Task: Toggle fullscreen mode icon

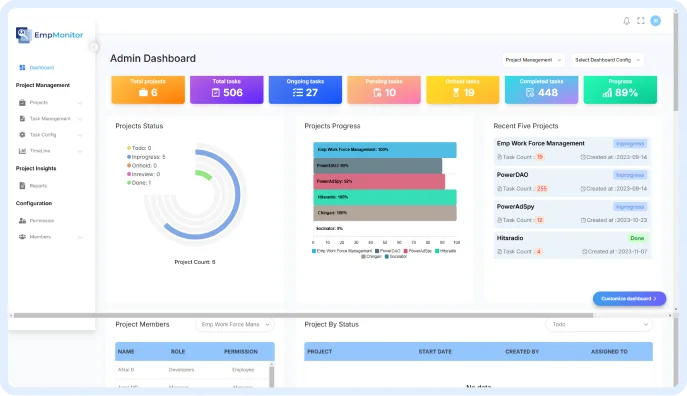Action: click(641, 21)
